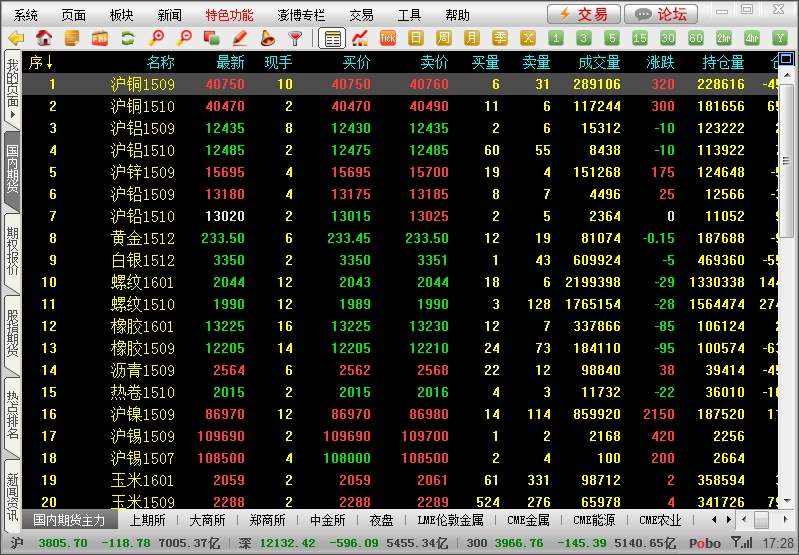Image resolution: width=799 pixels, height=555 pixels.
Task: Click the alert bell icon
Action: [267, 38]
